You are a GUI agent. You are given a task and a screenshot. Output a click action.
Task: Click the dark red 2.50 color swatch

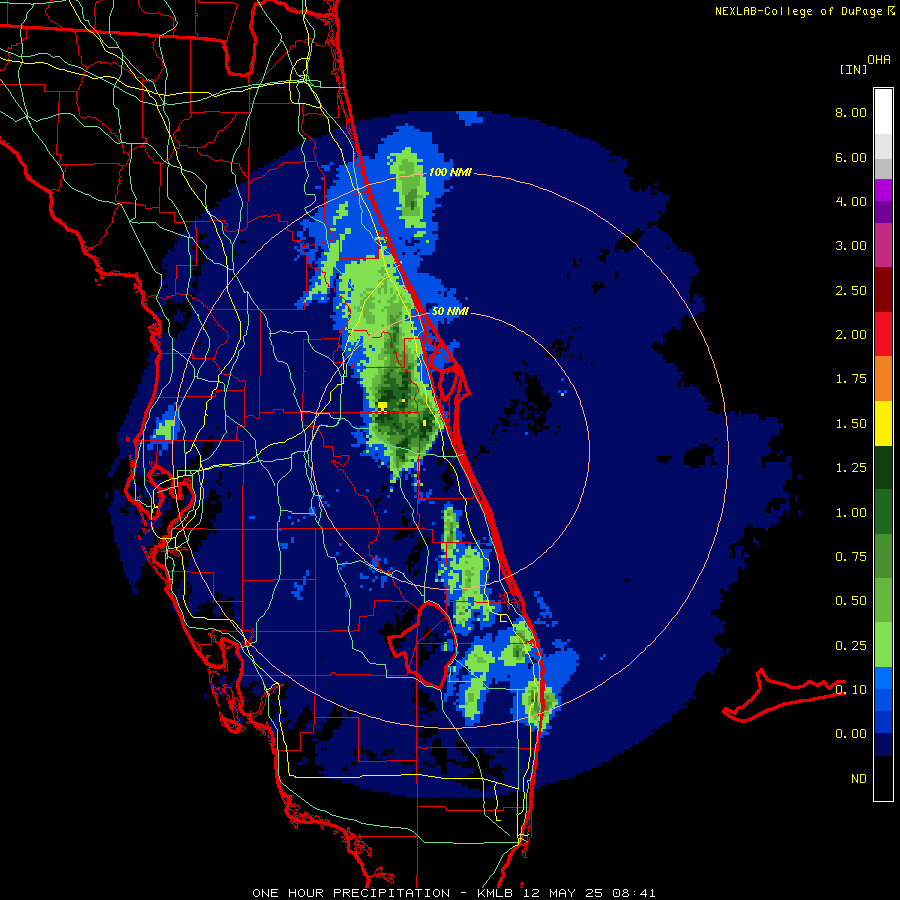(883, 290)
